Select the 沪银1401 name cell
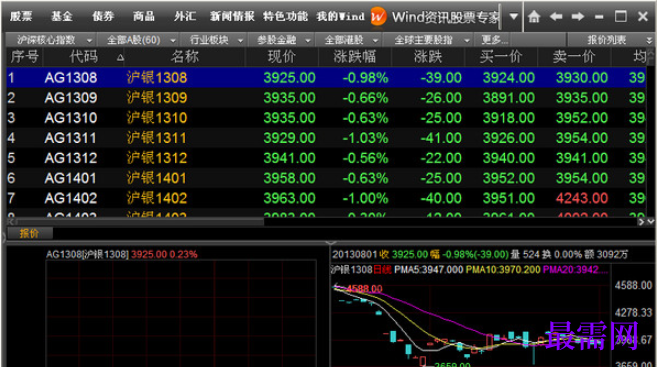Image resolution: width=657 pixels, height=367 pixels. (156, 178)
